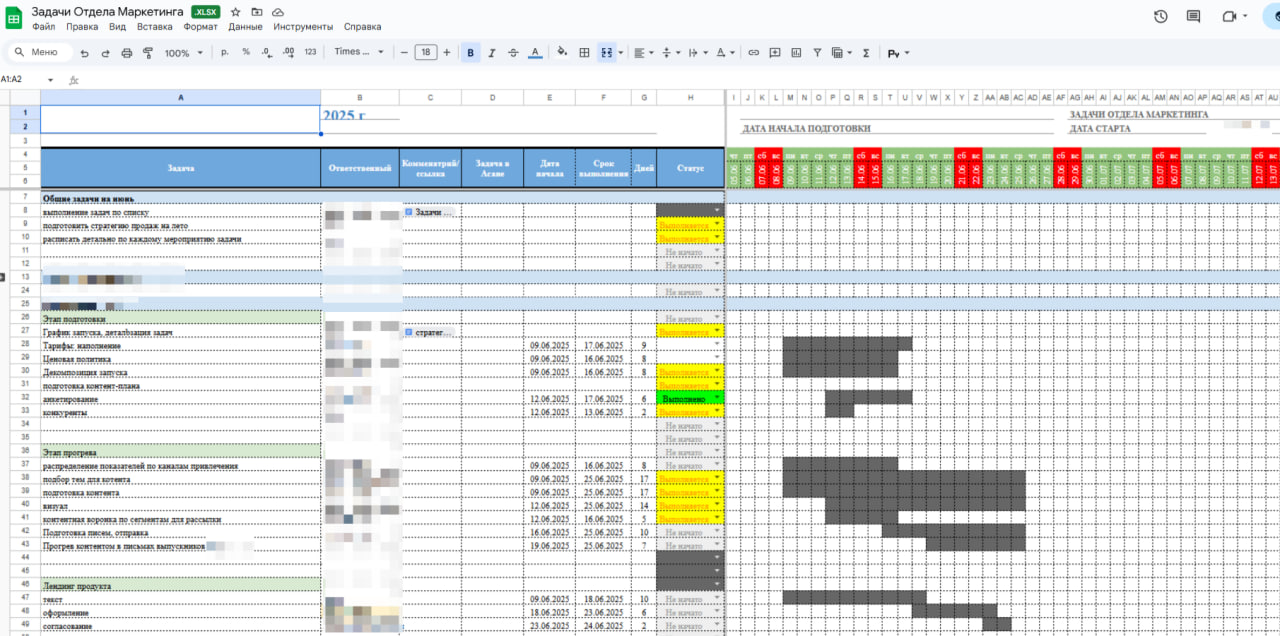1280x636 pixels.
Task: Toggle italic formatting
Action: pyautogui.click(x=491, y=53)
